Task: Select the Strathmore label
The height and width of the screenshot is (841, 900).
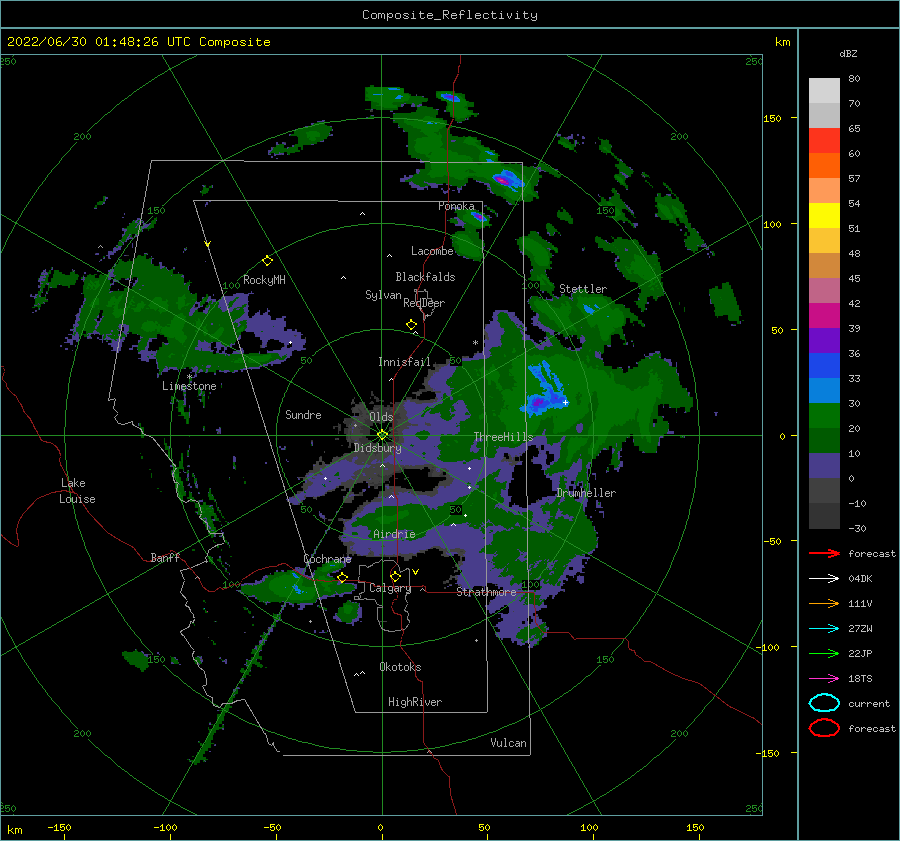Action: click(486, 592)
